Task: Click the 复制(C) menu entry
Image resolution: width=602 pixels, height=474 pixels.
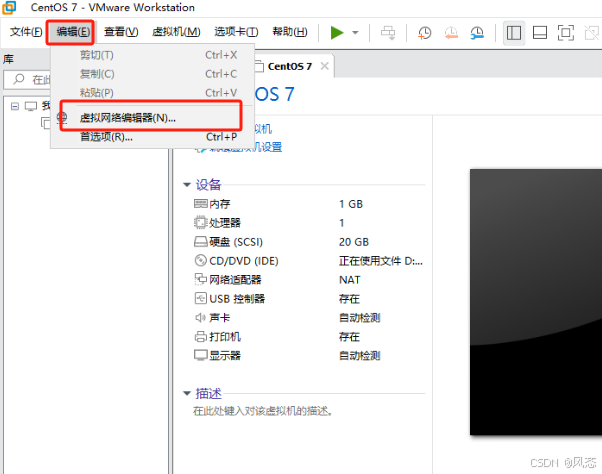Action: (x=152, y=74)
